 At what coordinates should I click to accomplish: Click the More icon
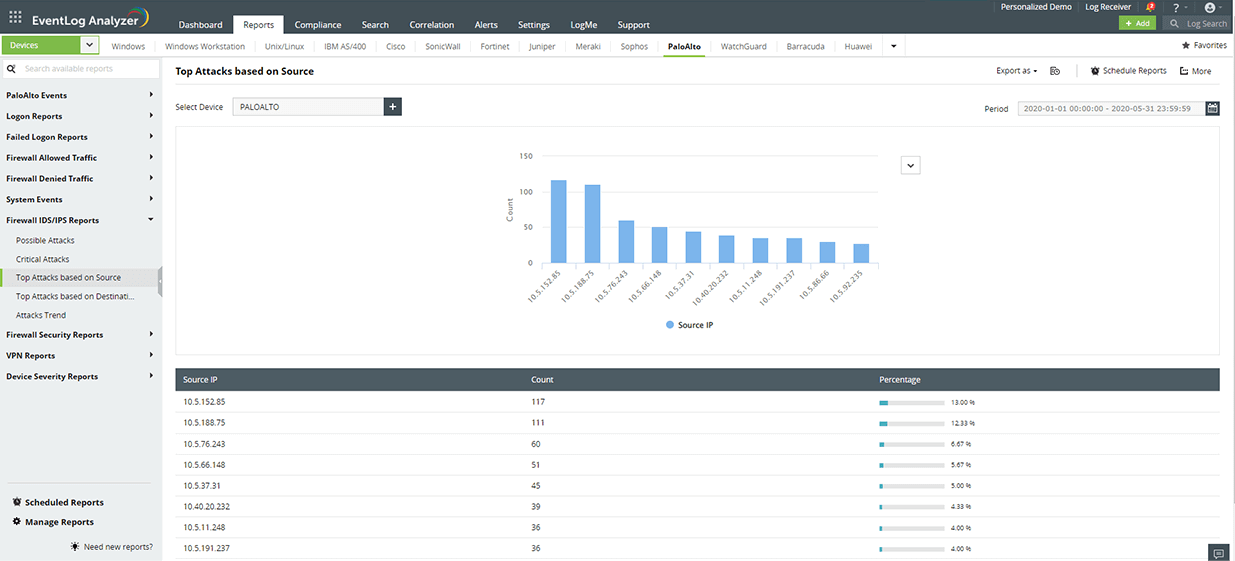1184,71
